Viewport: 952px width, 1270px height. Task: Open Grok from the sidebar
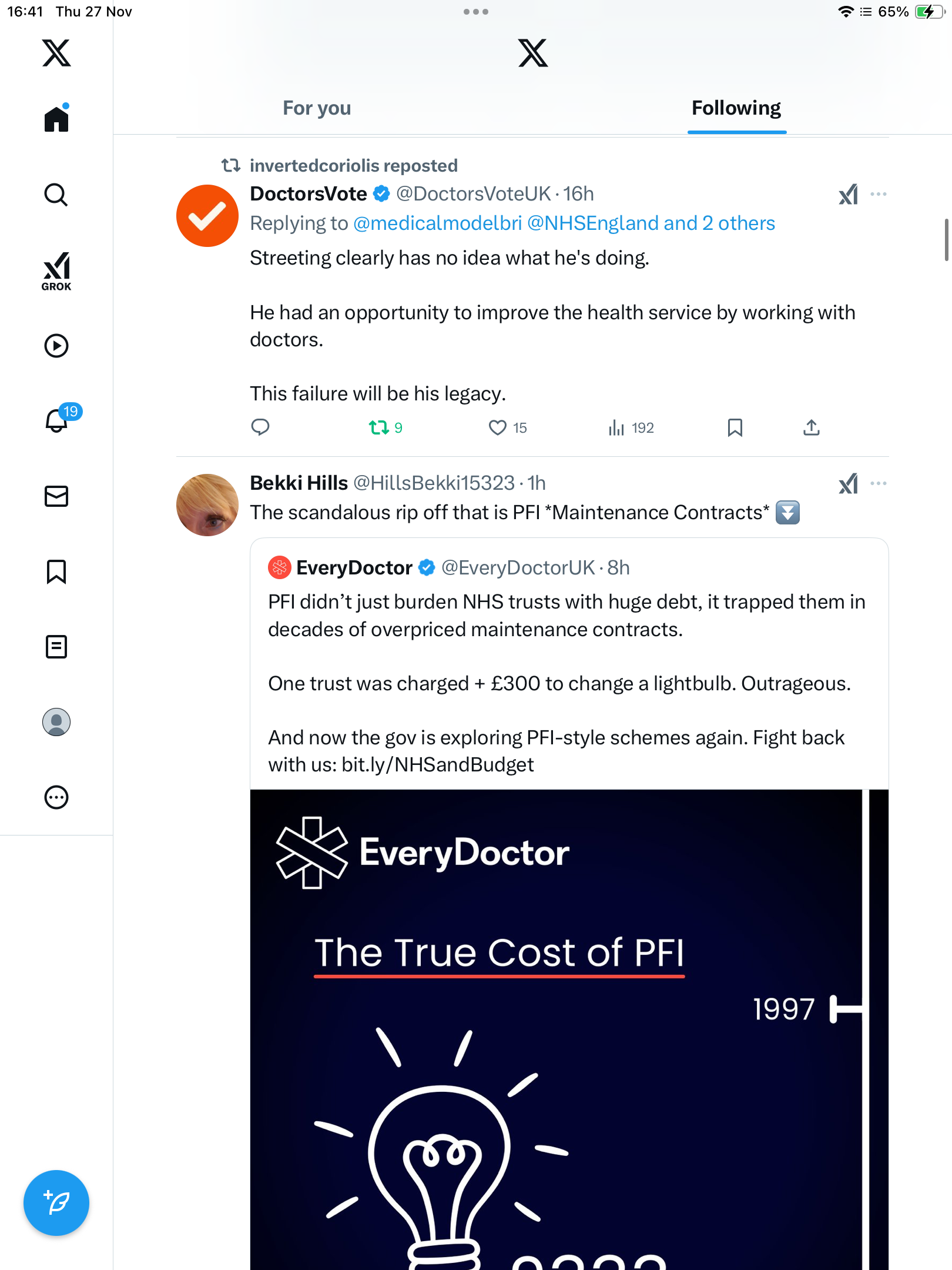56,270
